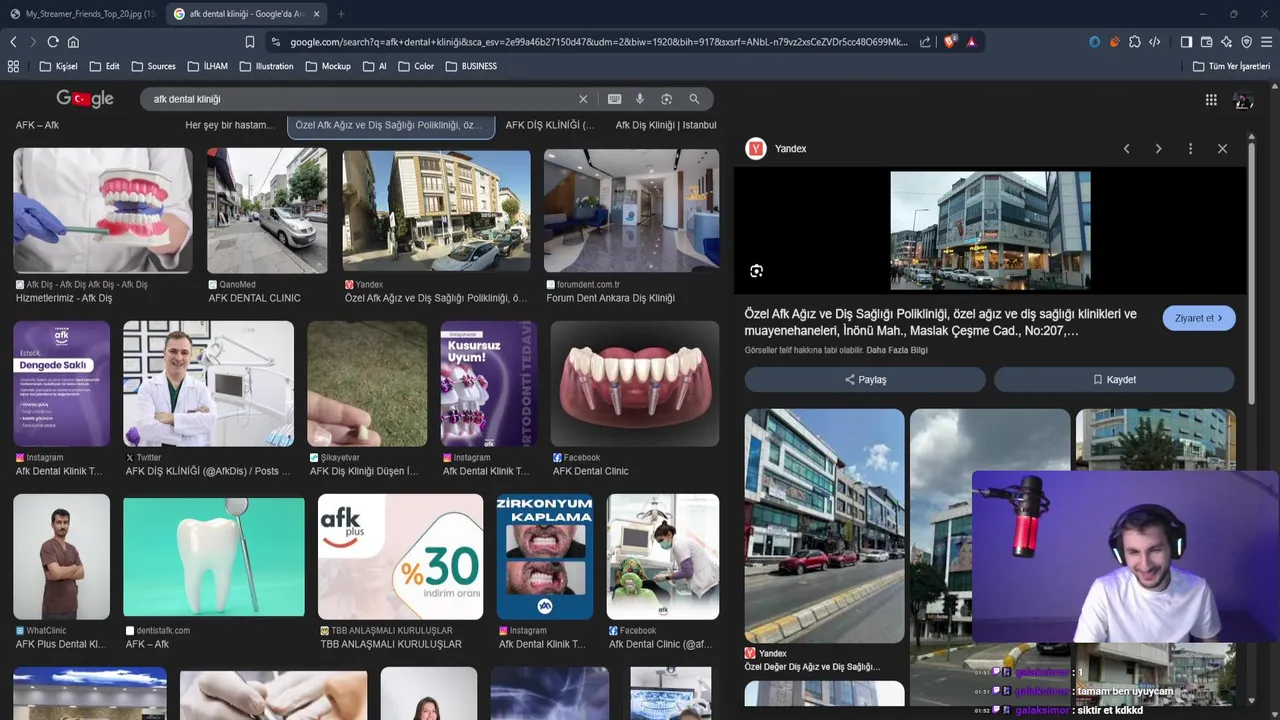This screenshot has height=720, width=1280.
Task: Open the Color bookmarks folder
Action: [415, 66]
